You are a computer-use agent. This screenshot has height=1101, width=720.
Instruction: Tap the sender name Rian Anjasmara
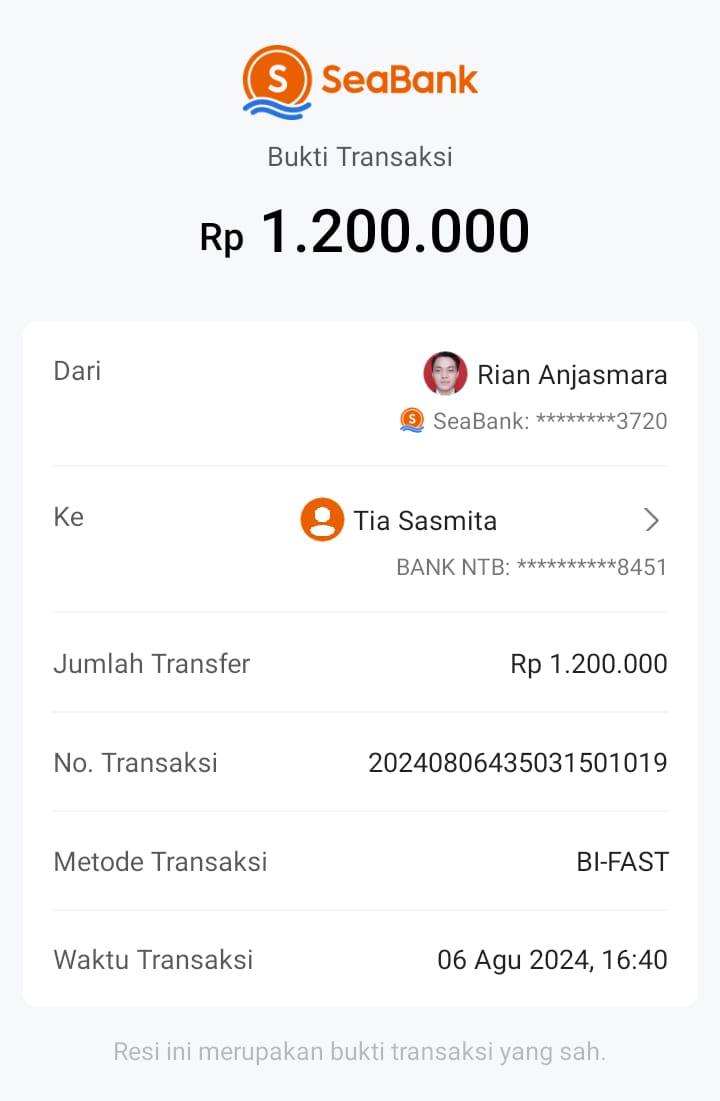point(572,375)
